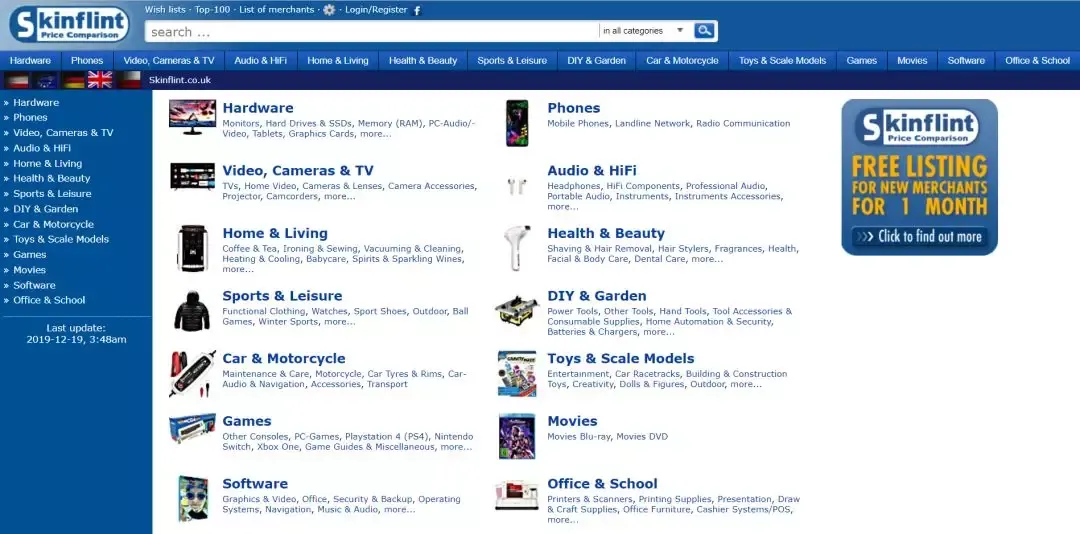Open Toys & Scale Models via board game image
1080x534 pixels.
coord(517,373)
